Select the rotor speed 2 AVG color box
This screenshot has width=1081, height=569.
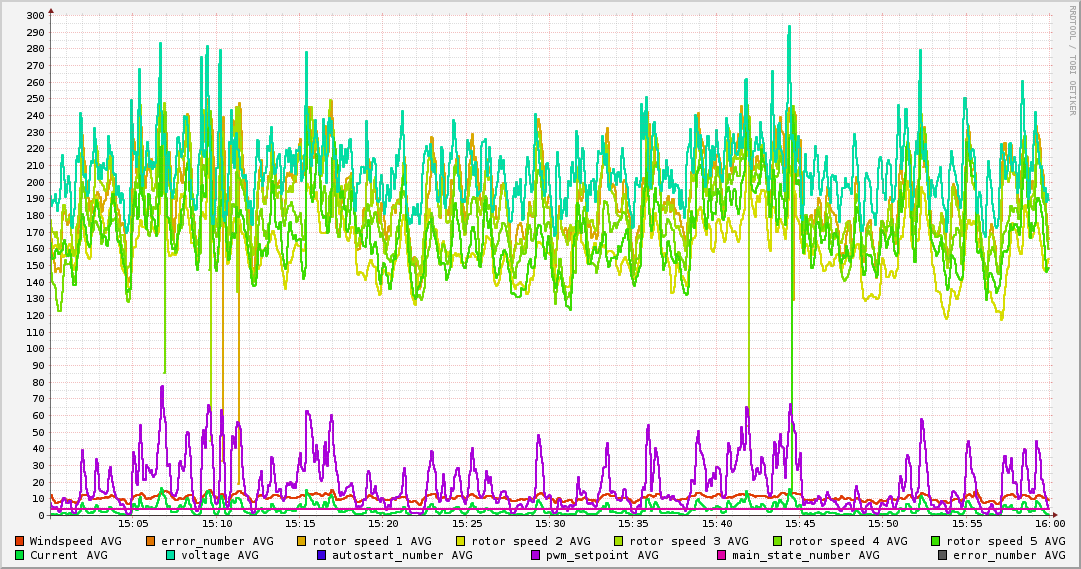click(461, 541)
